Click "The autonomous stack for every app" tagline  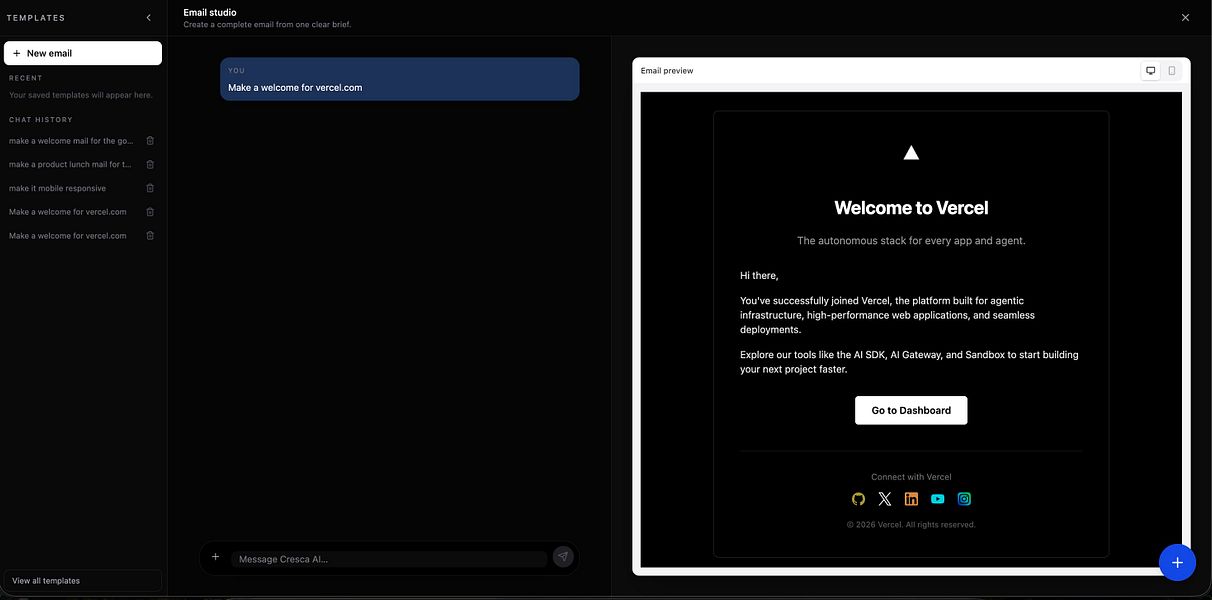point(911,241)
